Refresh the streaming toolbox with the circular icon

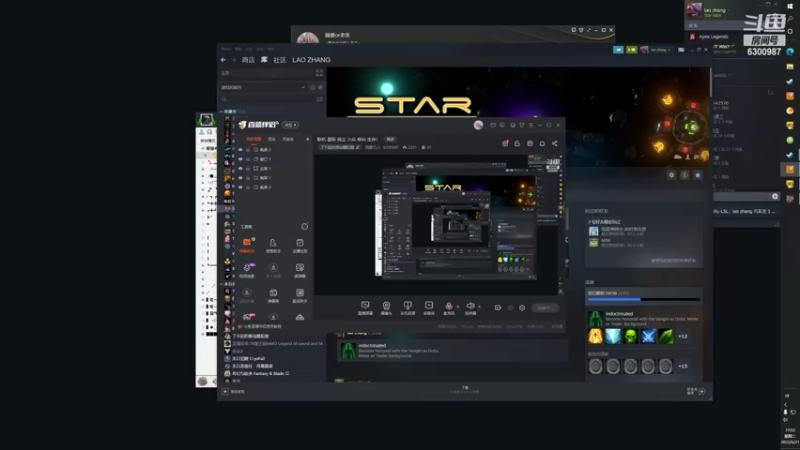click(x=305, y=227)
